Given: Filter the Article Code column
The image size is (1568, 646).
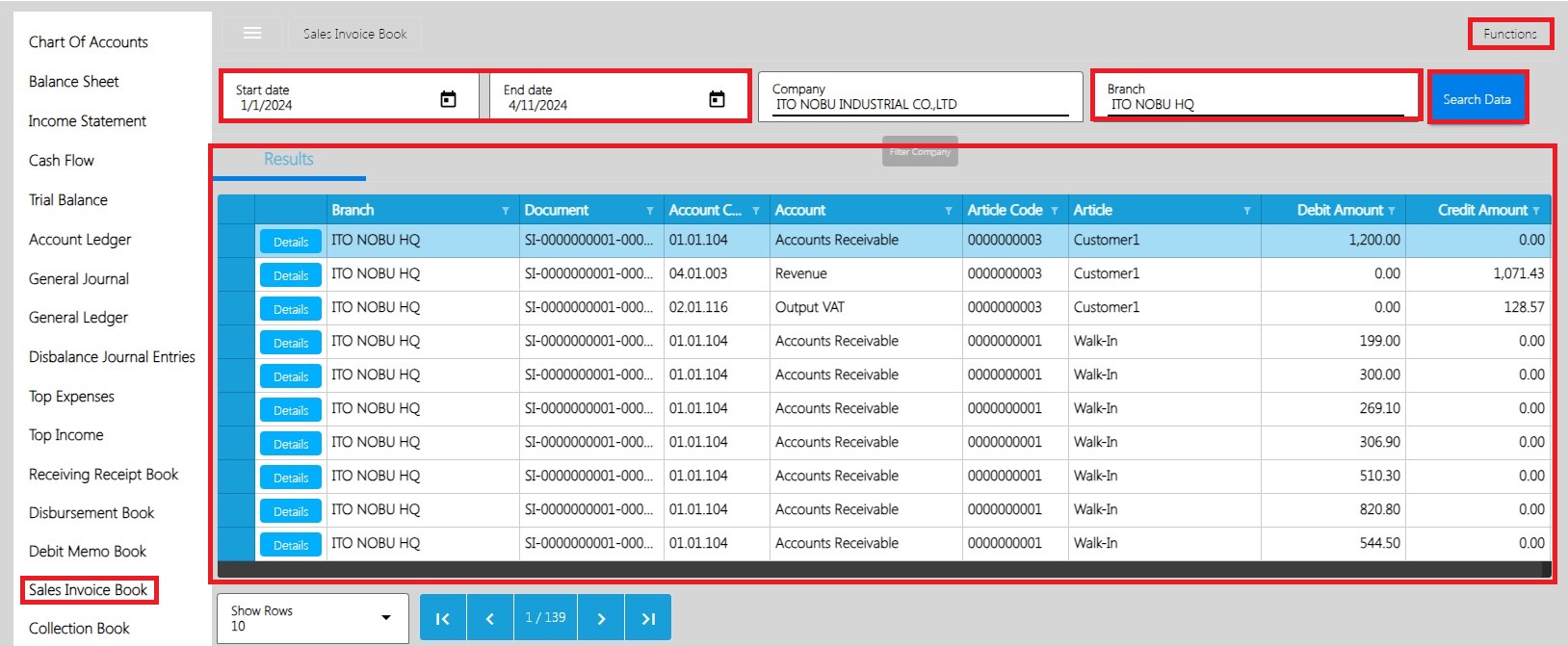Looking at the screenshot, I should pyautogui.click(x=1055, y=211).
